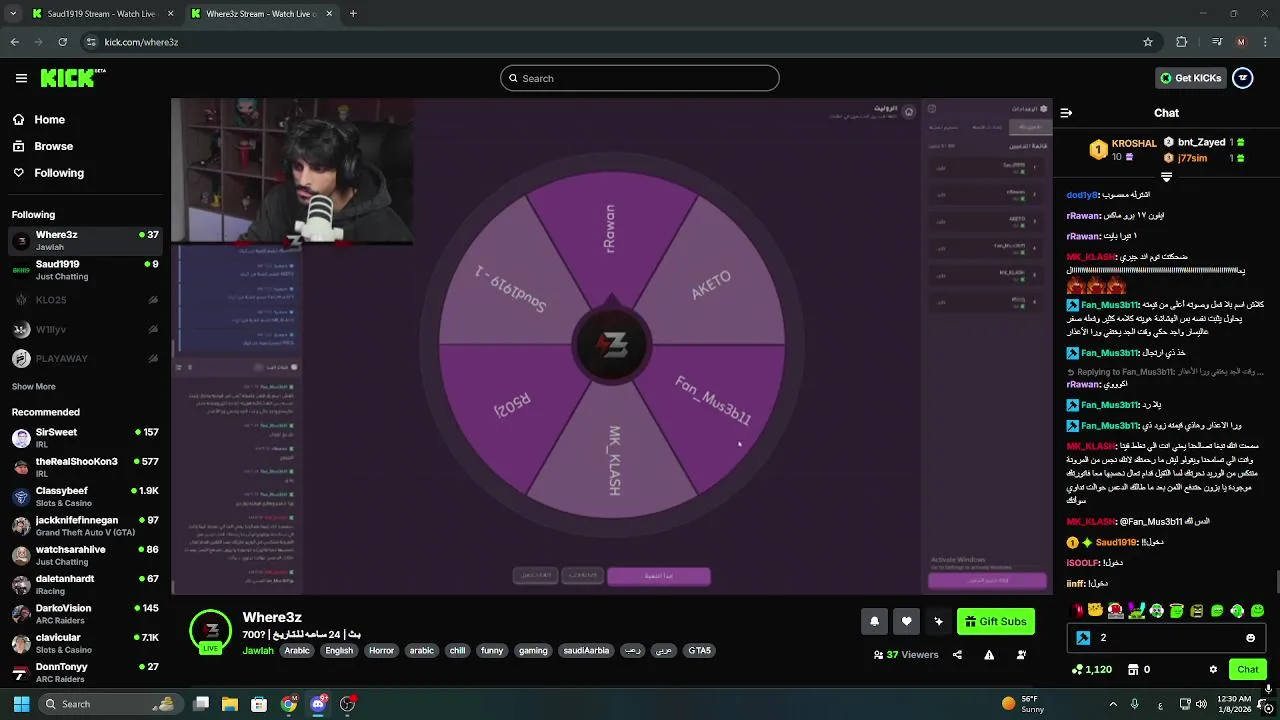The height and width of the screenshot is (720, 1280).
Task: Click the 37 Viewers count
Action: click(x=906, y=655)
